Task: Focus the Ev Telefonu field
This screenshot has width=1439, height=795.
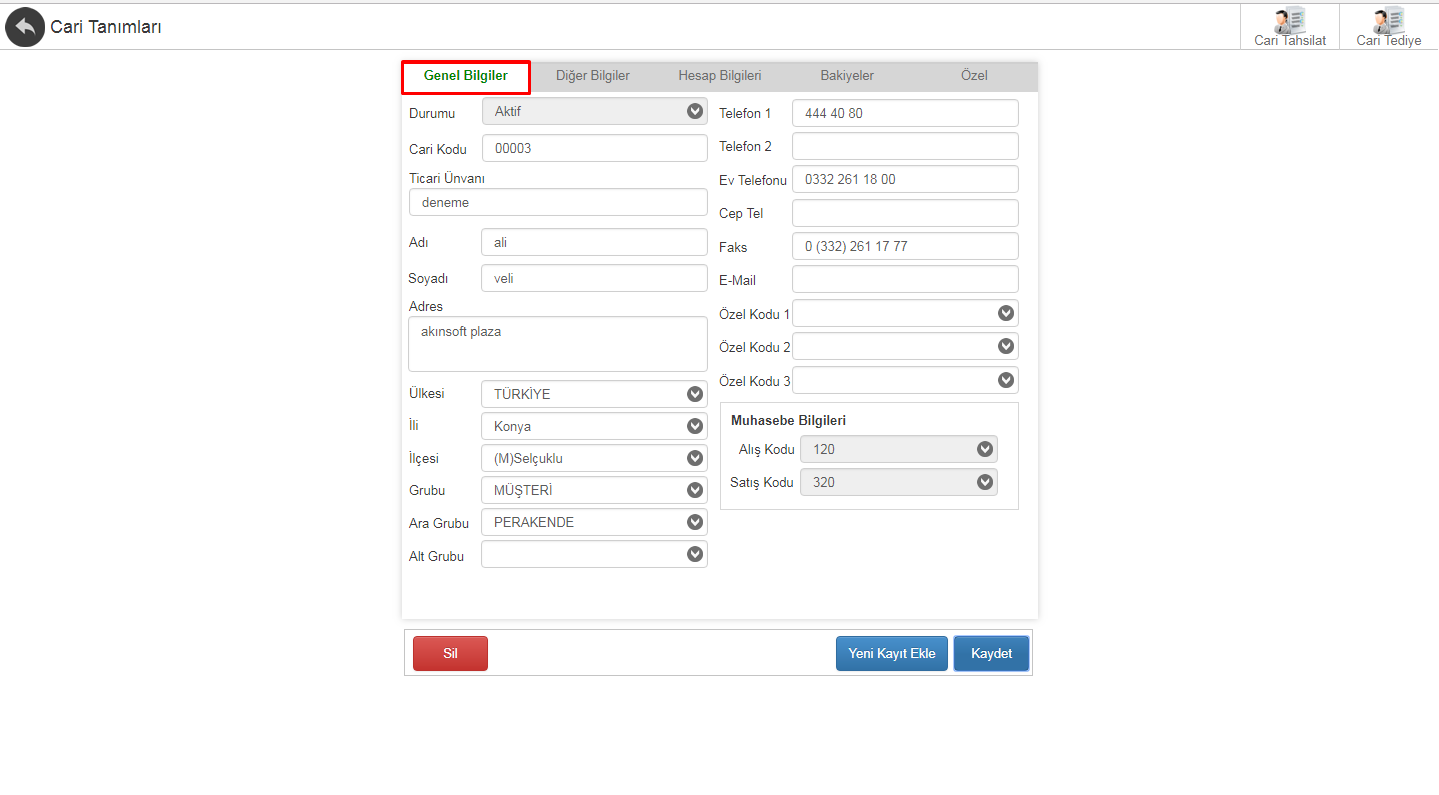Action: coord(905,179)
